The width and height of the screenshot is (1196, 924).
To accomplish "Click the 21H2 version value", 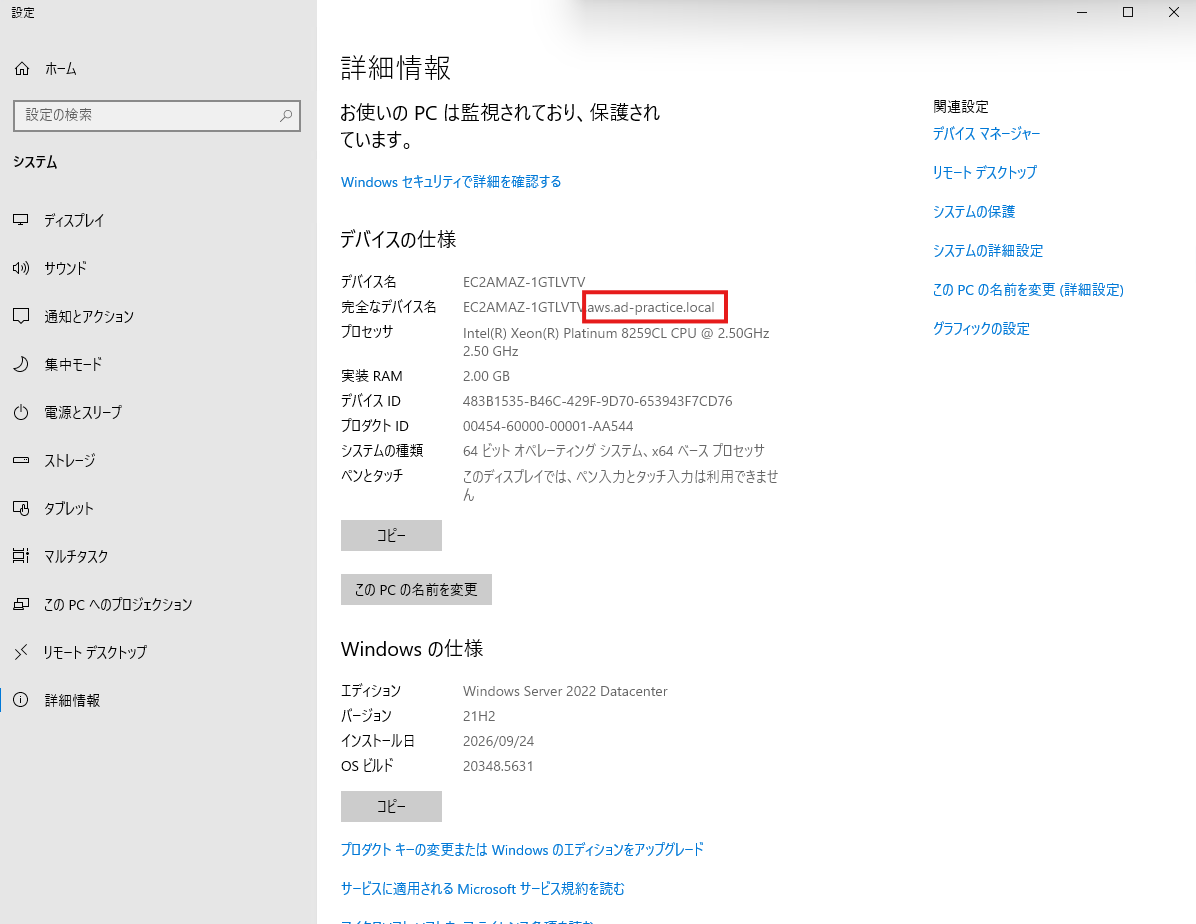I will tap(479, 716).
